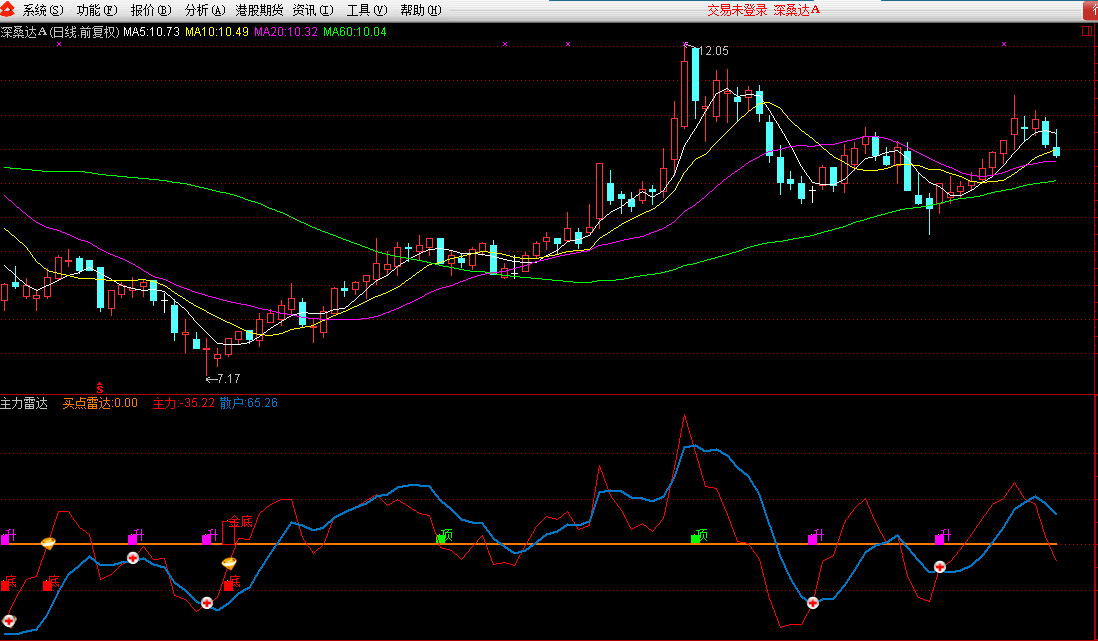The height and width of the screenshot is (641, 1098).
Task: Open the 报价 menu
Action: tap(151, 10)
